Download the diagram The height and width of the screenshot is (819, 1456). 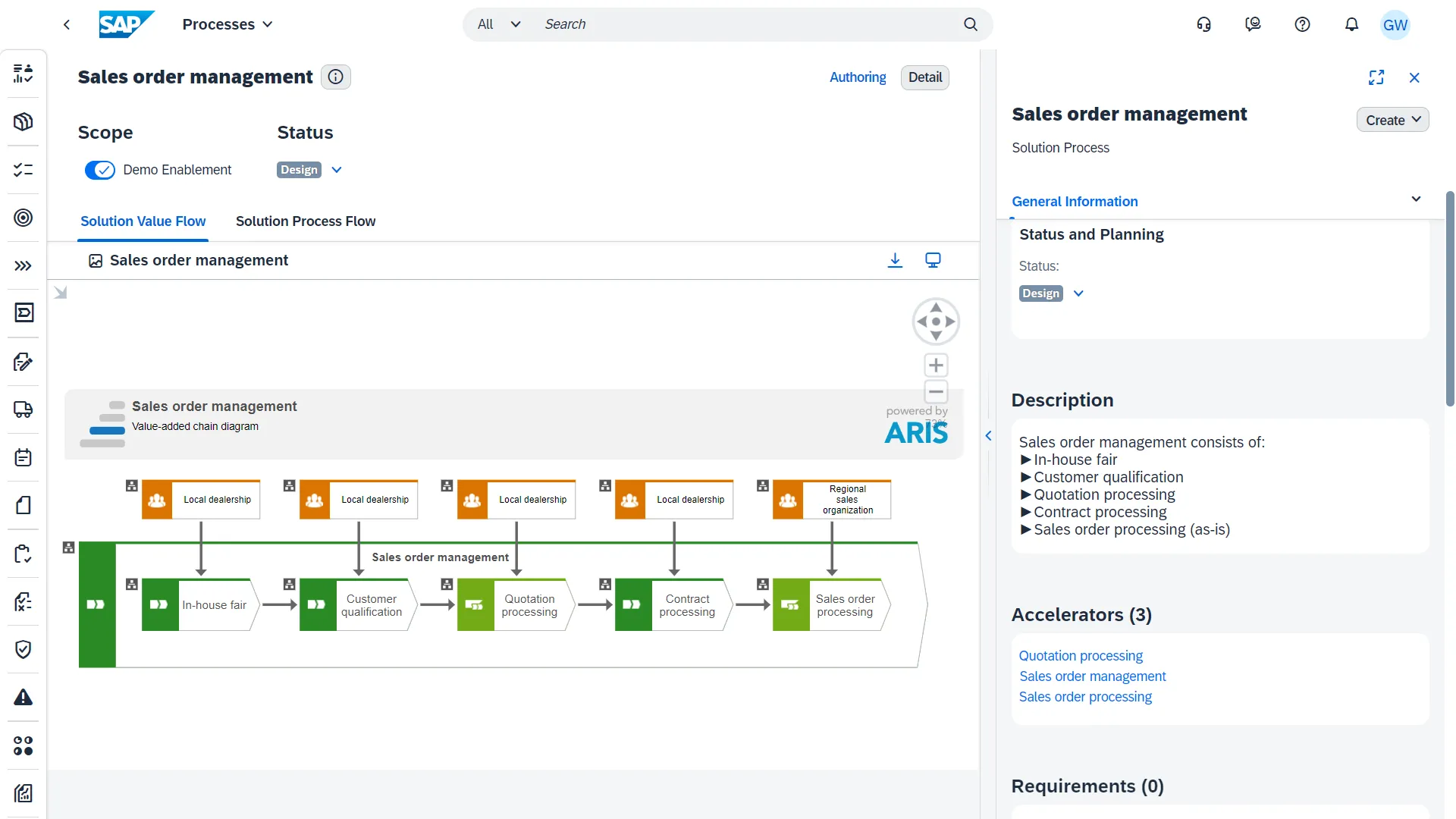point(895,260)
